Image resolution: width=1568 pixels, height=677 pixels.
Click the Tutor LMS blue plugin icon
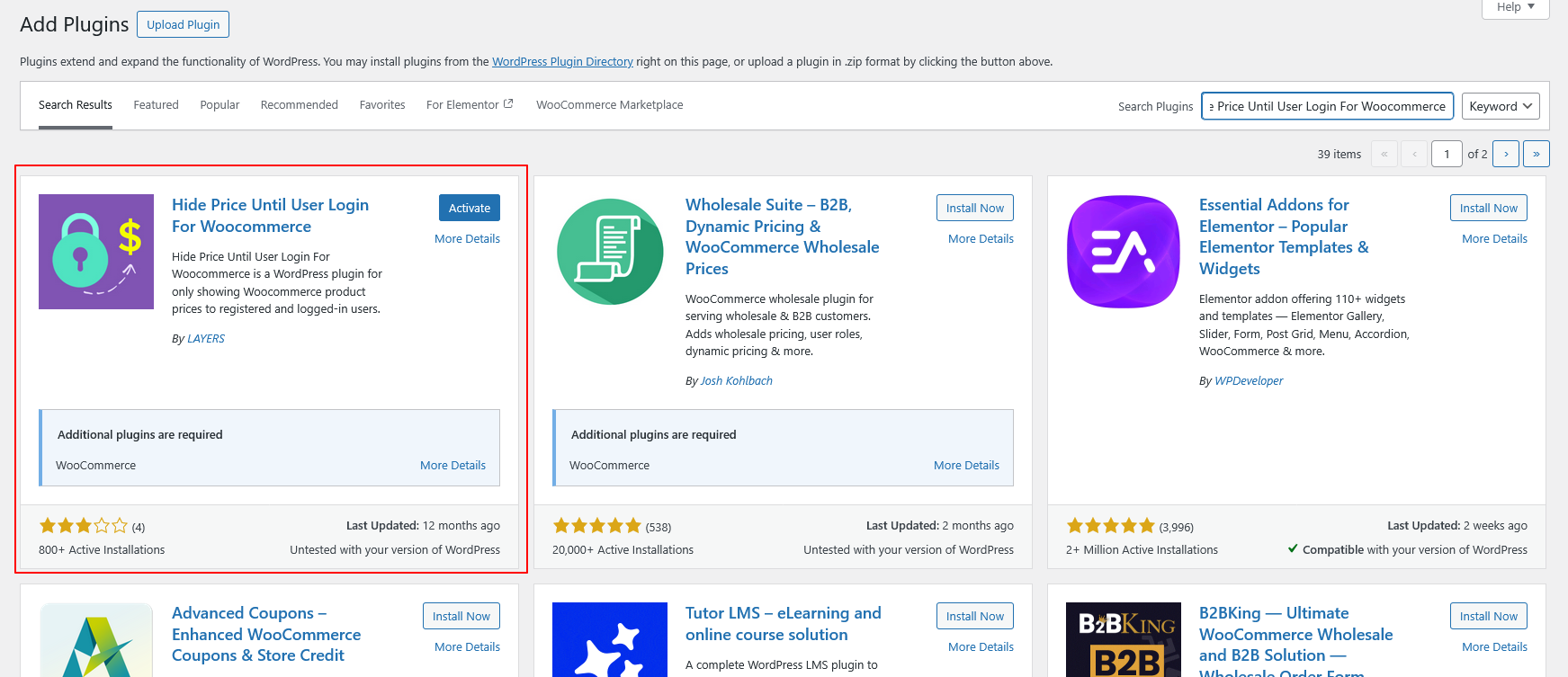(609, 640)
